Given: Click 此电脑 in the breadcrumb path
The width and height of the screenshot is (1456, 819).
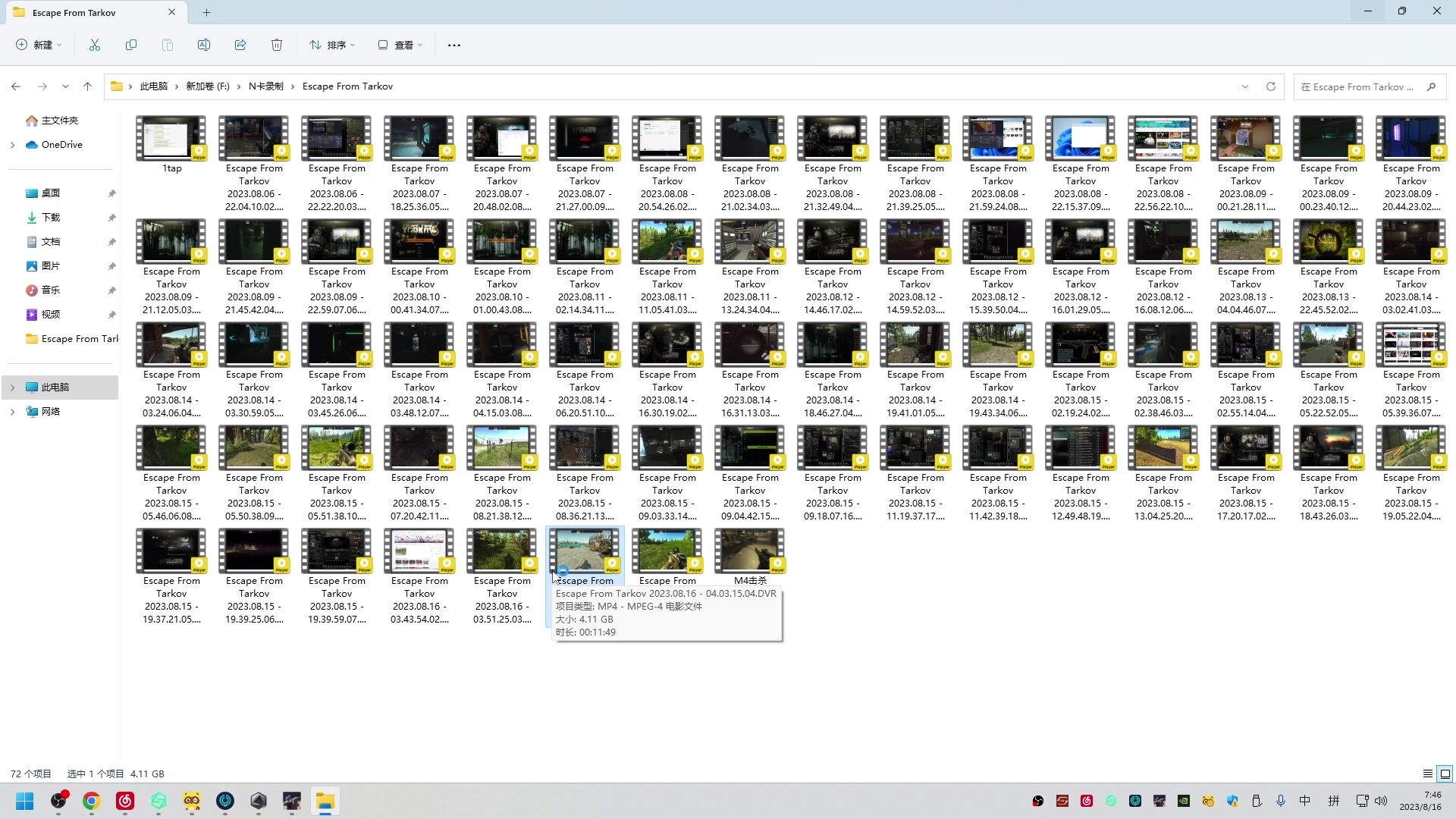Looking at the screenshot, I should 154,86.
